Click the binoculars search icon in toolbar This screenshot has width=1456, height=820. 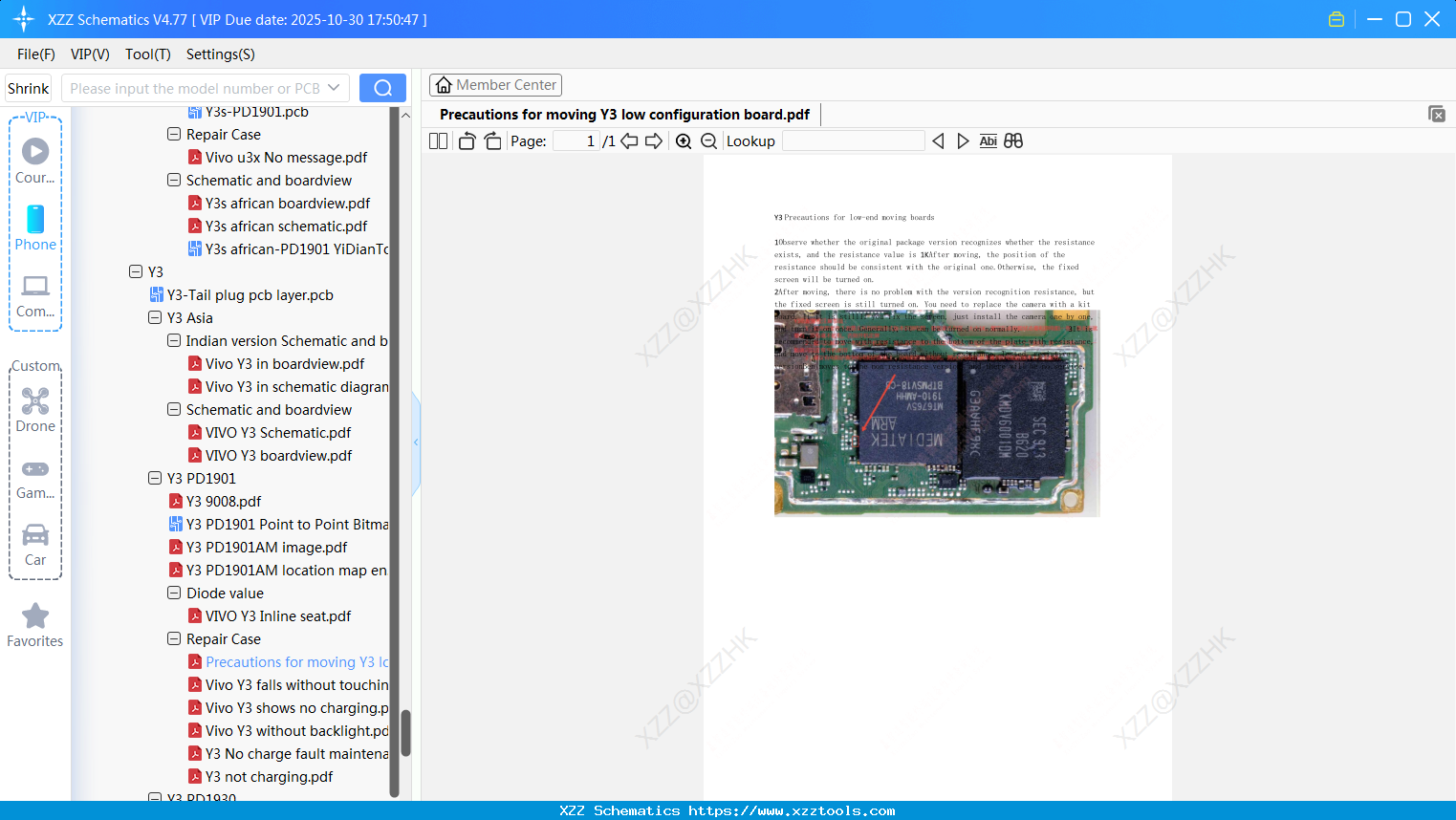coord(1013,140)
